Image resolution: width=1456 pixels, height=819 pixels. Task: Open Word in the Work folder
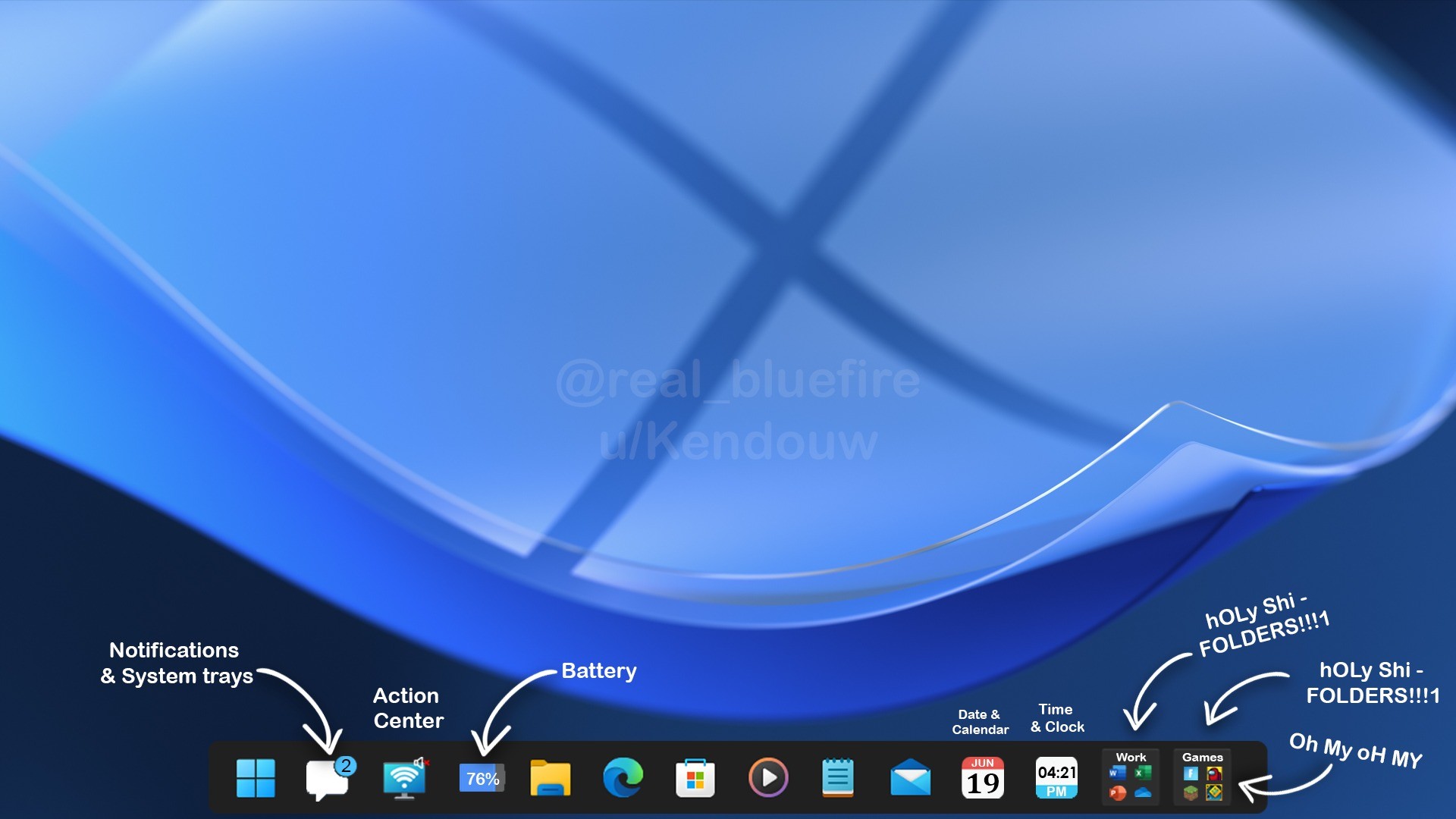point(1117,773)
